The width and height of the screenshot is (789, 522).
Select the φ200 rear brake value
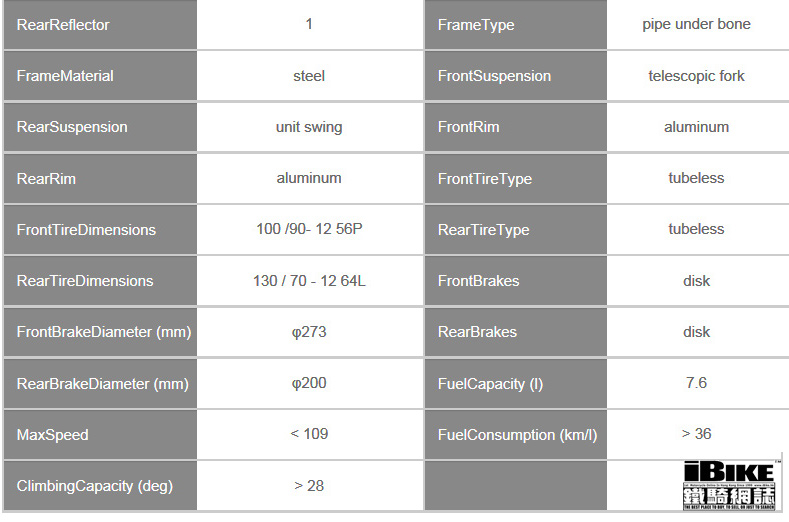pos(309,383)
